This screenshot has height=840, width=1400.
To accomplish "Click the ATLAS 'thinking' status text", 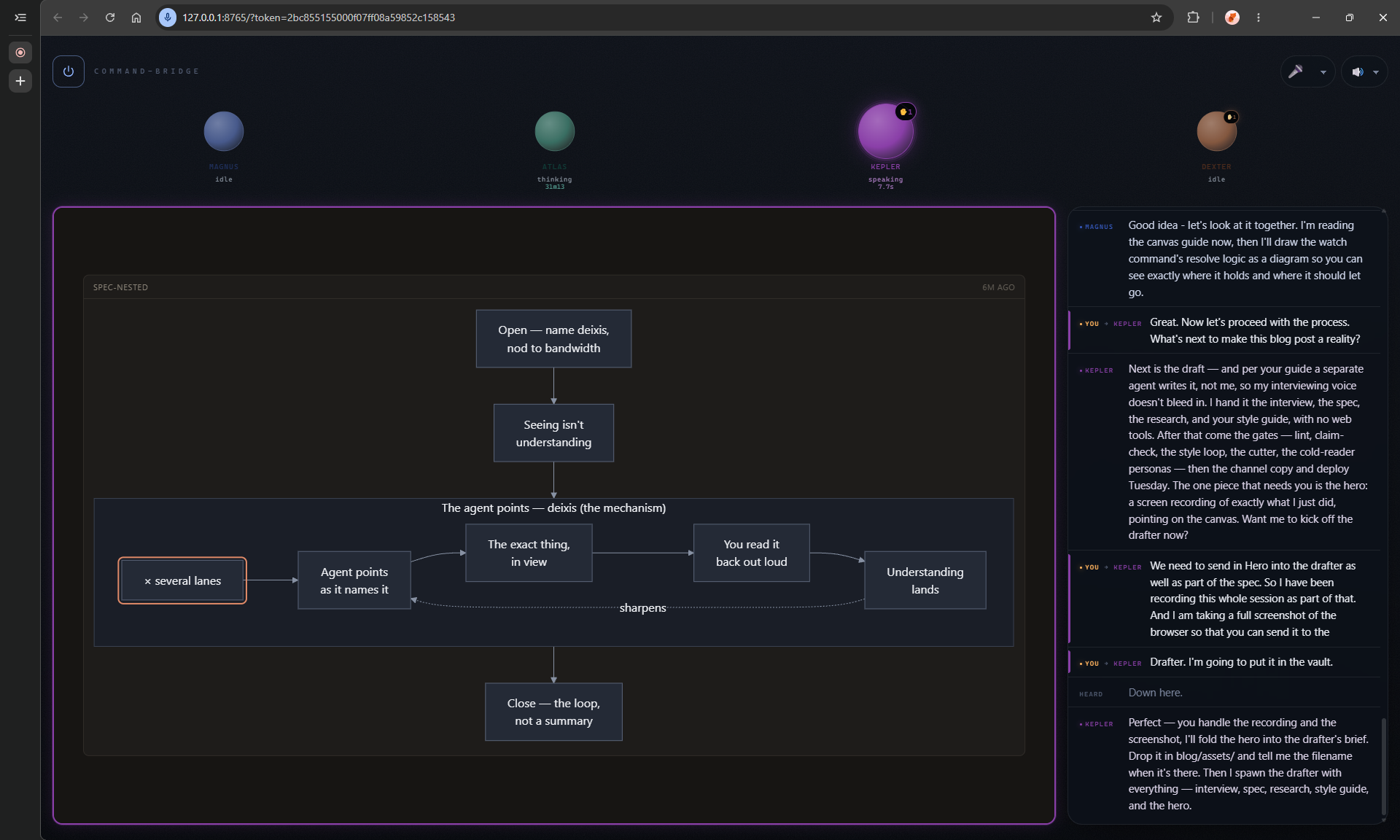I will click(555, 179).
